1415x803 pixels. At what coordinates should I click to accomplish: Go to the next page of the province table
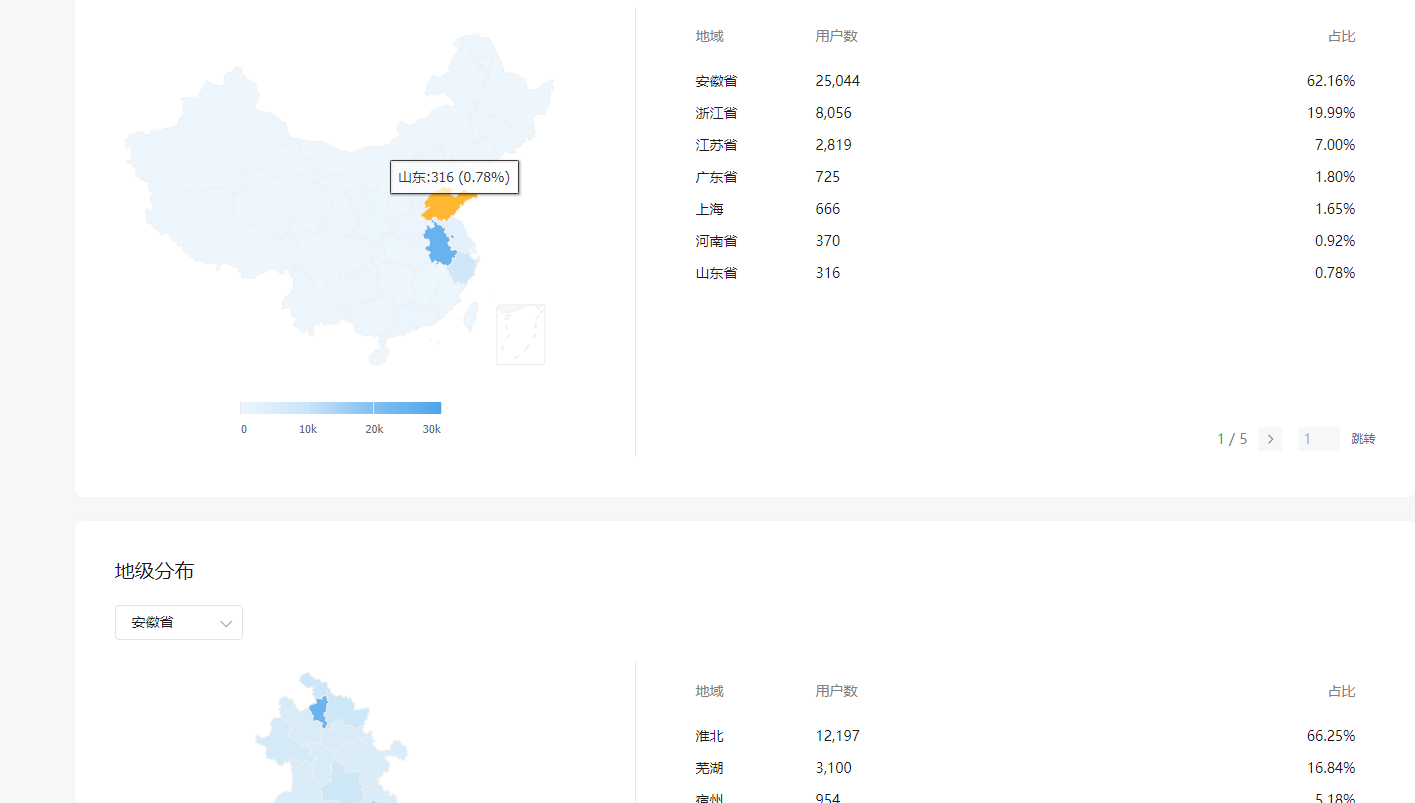[x=1270, y=439]
